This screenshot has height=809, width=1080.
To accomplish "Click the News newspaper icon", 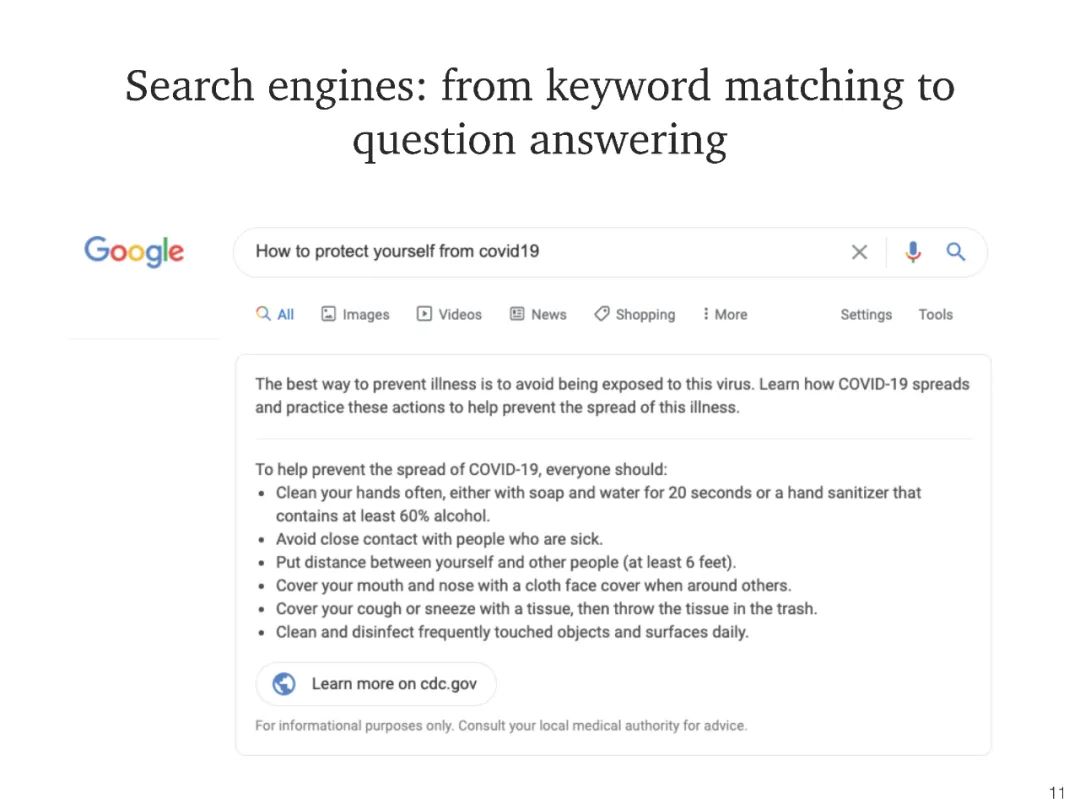I will coord(517,314).
